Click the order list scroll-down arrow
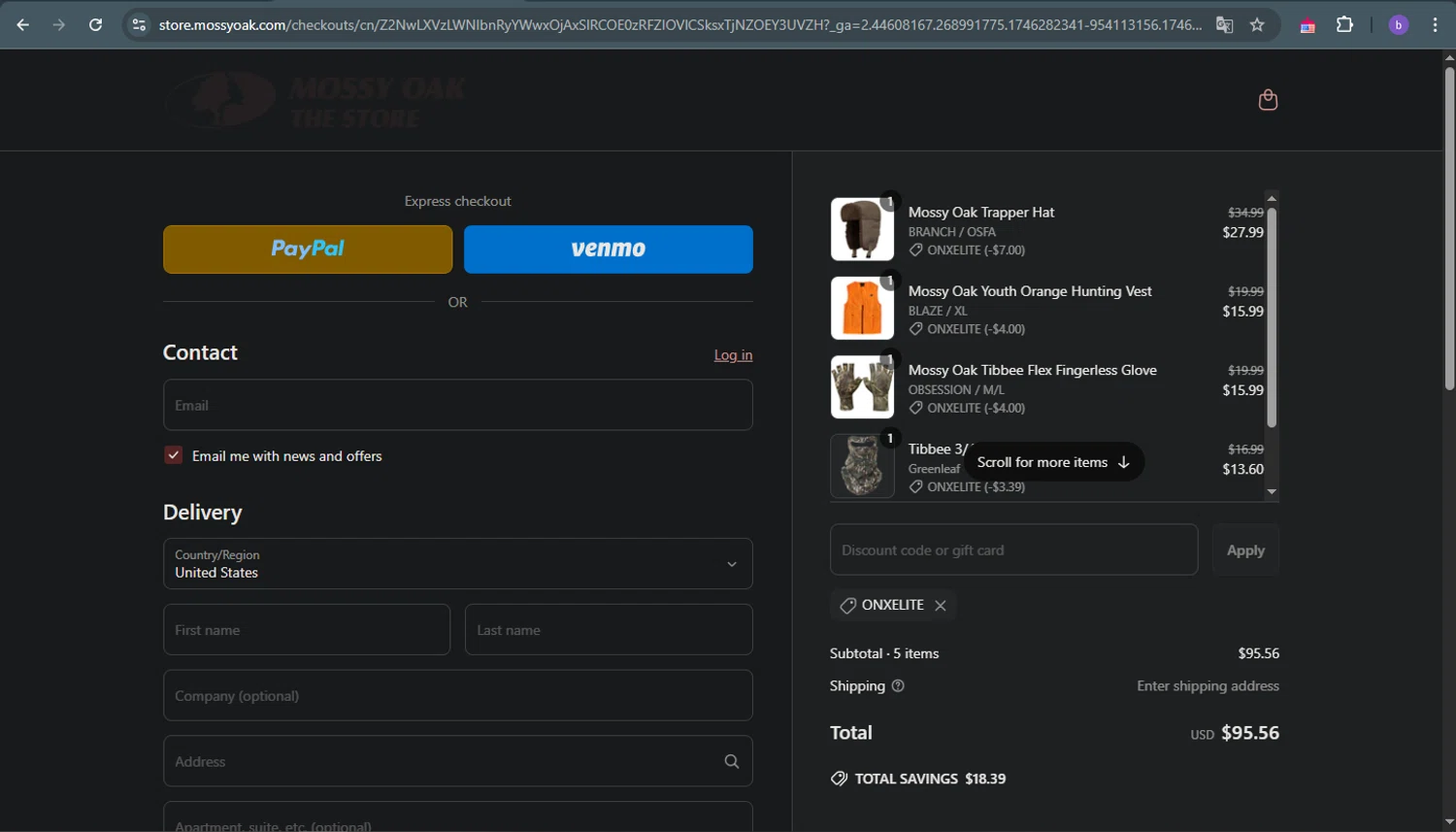The height and width of the screenshot is (832, 1456). tap(1272, 492)
